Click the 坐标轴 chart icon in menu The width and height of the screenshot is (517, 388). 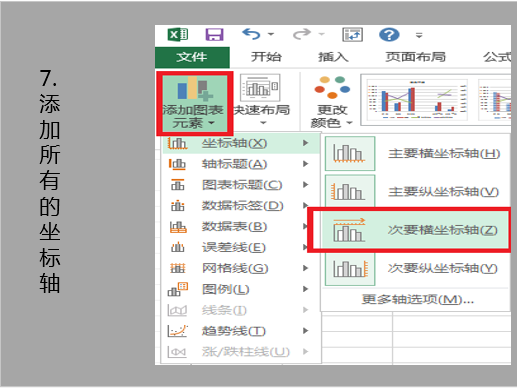(x=177, y=143)
